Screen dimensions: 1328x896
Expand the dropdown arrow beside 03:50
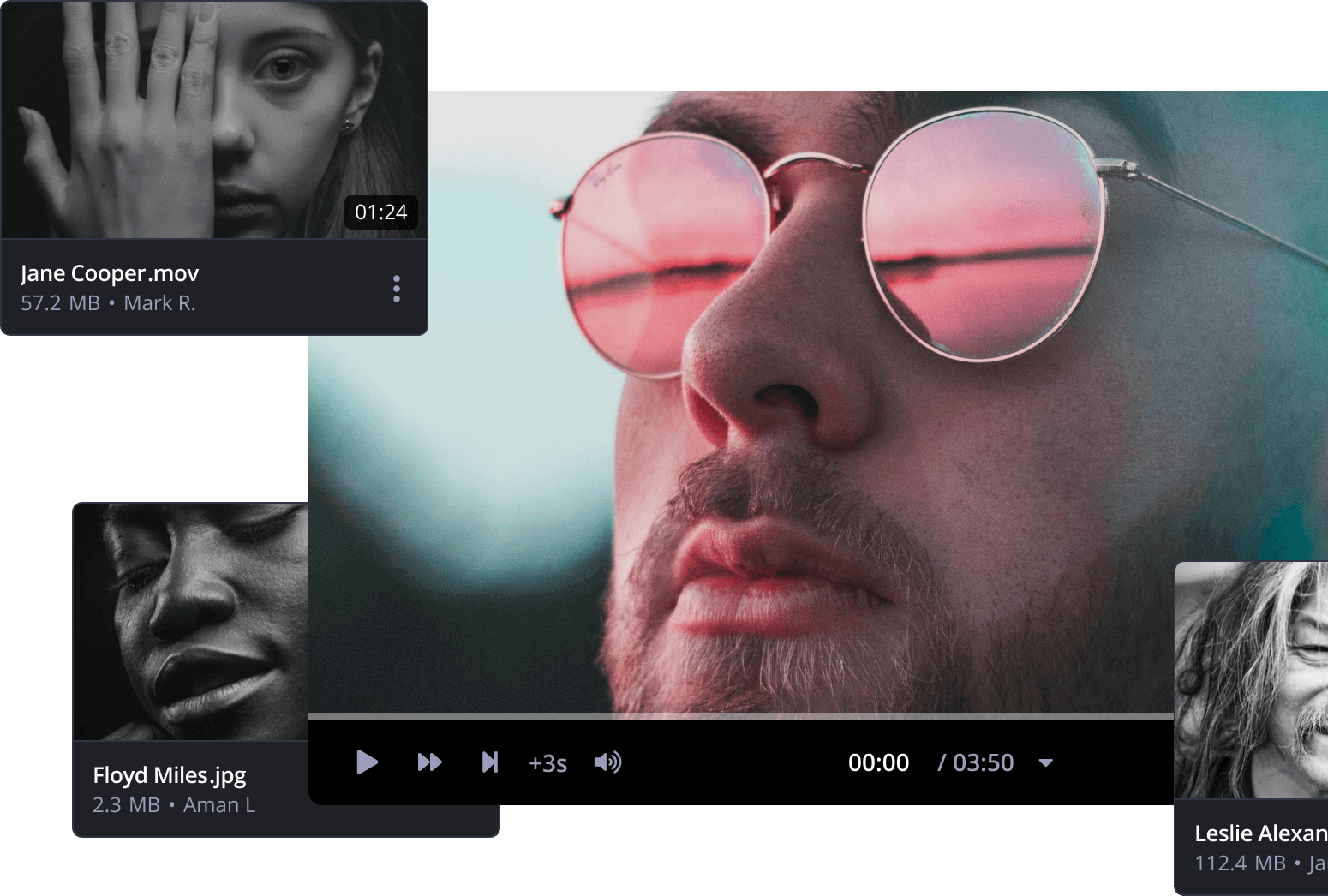1045,763
